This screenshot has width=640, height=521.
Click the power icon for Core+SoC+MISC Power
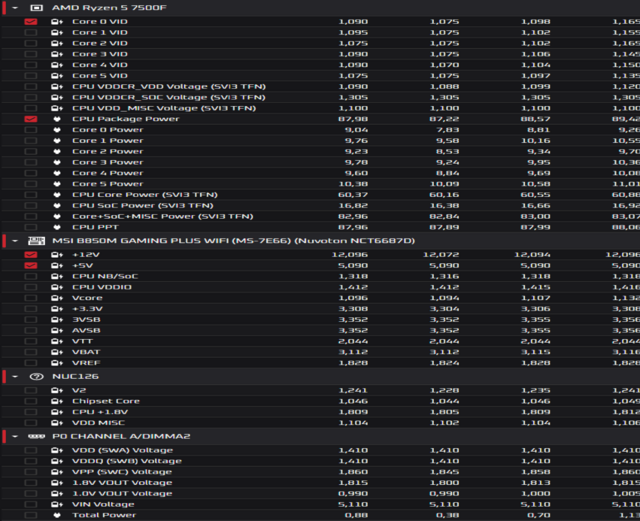pos(57,216)
